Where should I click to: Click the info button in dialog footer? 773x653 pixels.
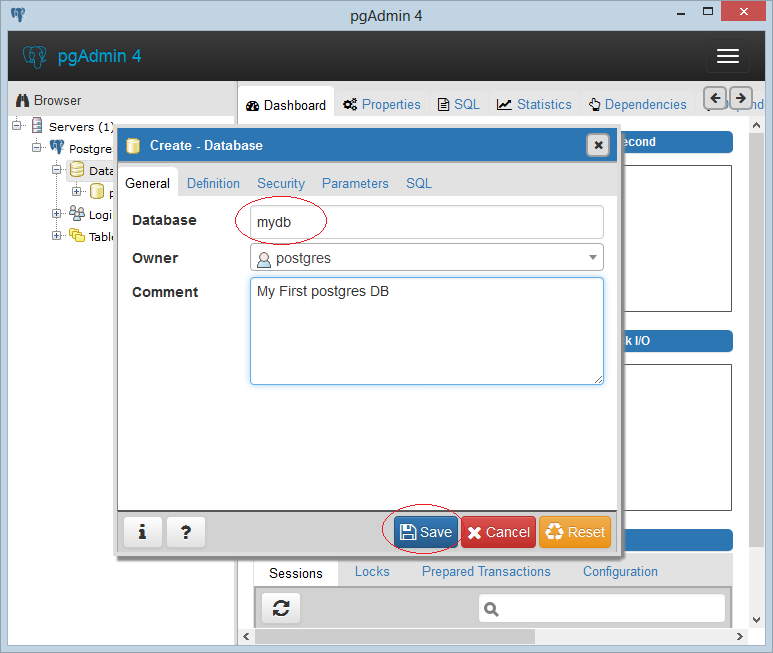coord(142,532)
